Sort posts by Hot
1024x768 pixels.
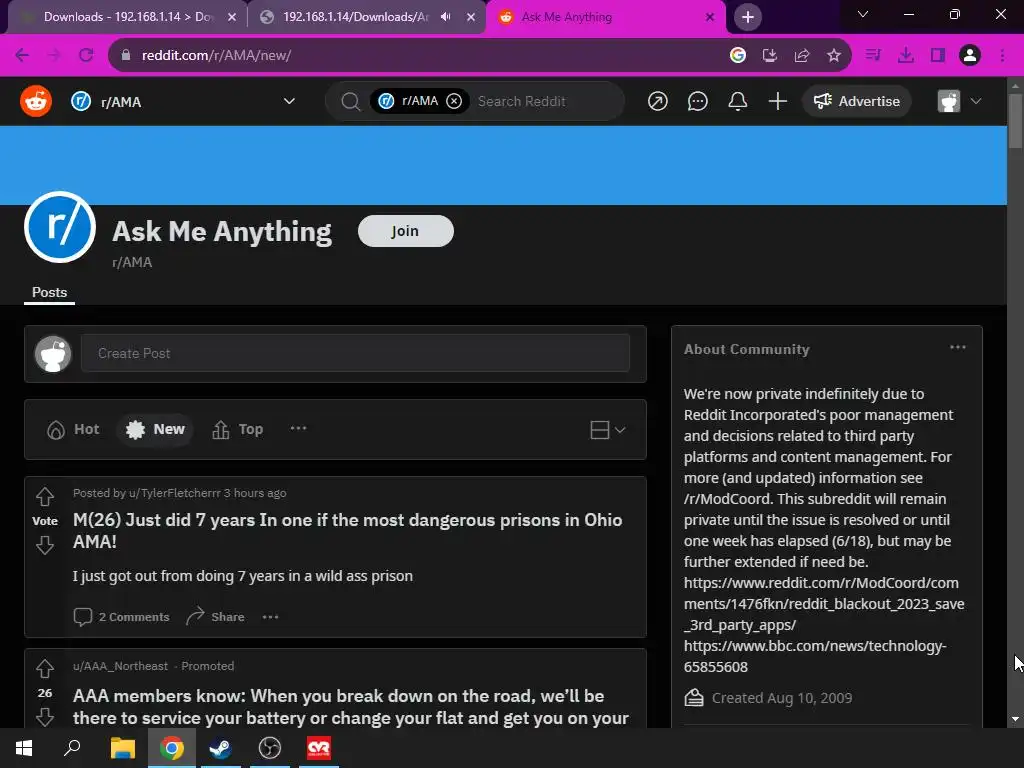click(x=72, y=430)
